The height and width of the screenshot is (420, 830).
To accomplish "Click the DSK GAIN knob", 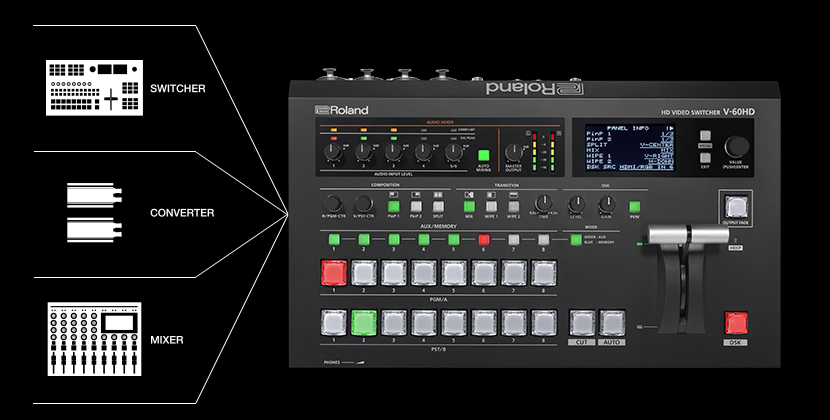I will [x=607, y=204].
